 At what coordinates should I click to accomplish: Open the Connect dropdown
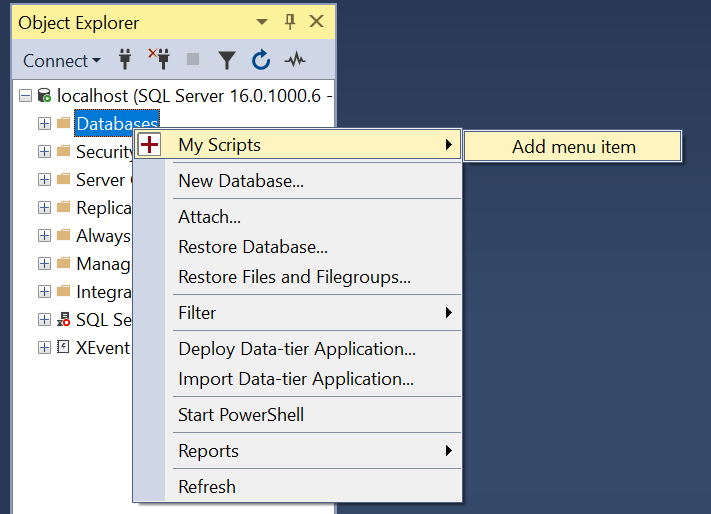click(x=62, y=61)
